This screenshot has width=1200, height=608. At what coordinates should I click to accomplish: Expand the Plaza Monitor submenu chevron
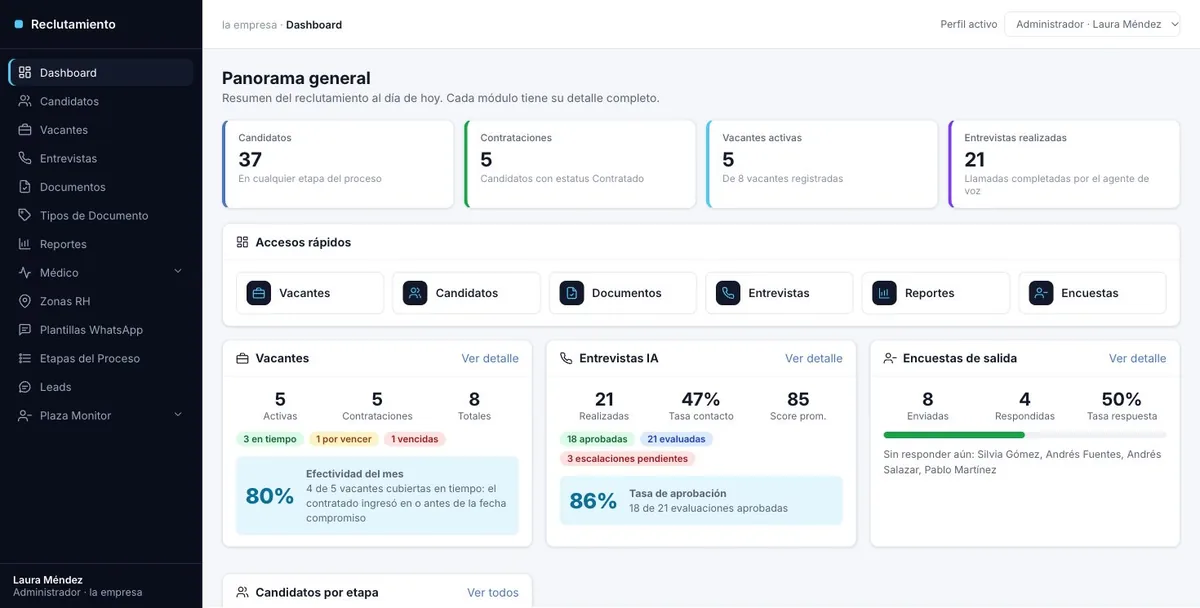tap(178, 415)
